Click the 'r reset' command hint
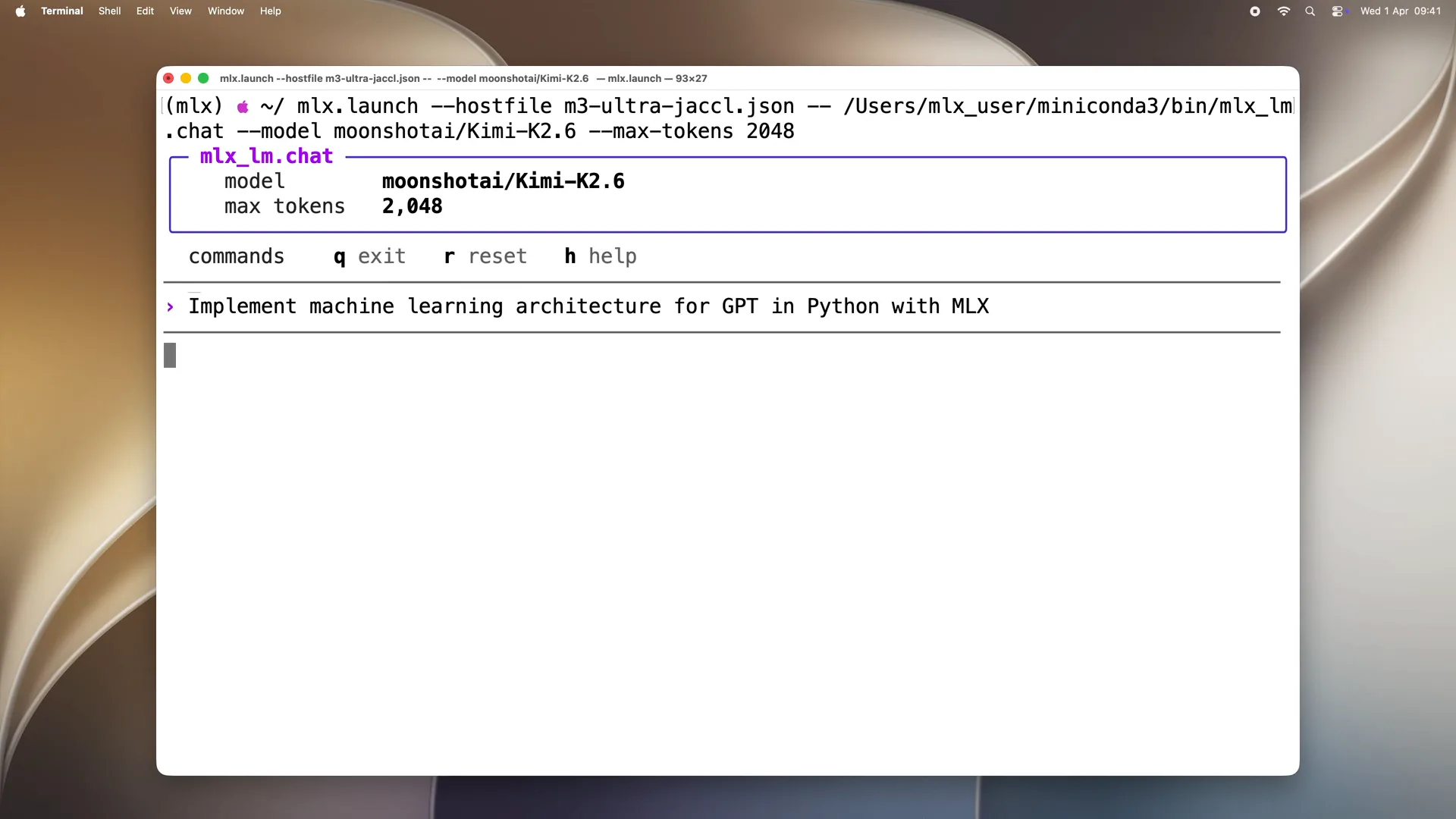The height and width of the screenshot is (819, 1456). tap(485, 256)
